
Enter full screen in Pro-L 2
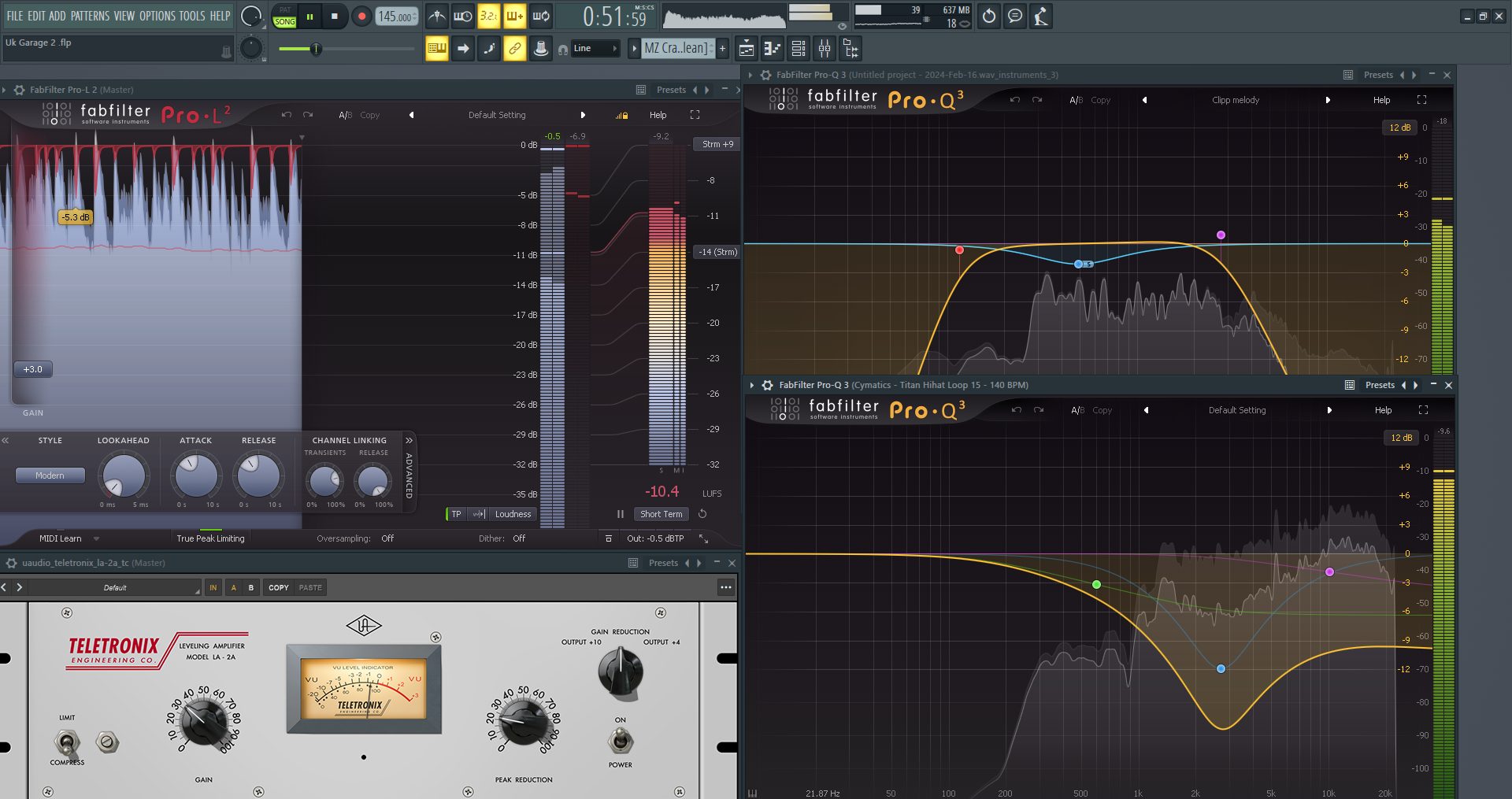click(x=695, y=115)
